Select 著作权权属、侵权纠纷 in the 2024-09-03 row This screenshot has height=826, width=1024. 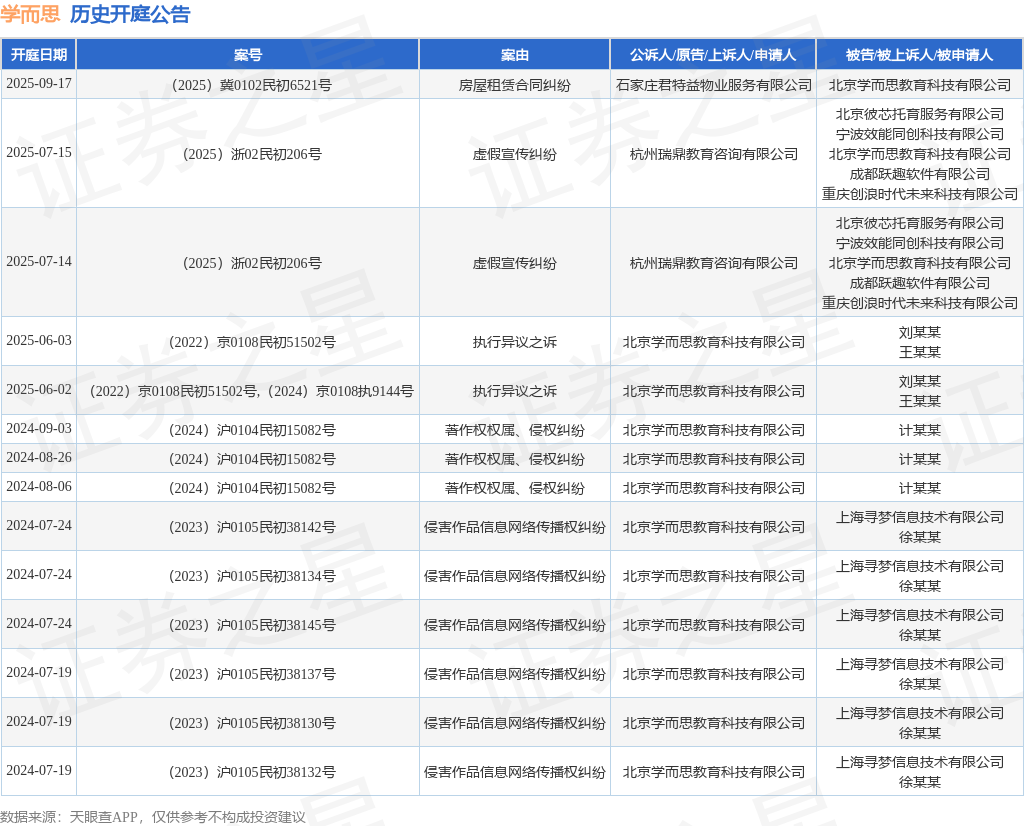tap(515, 430)
